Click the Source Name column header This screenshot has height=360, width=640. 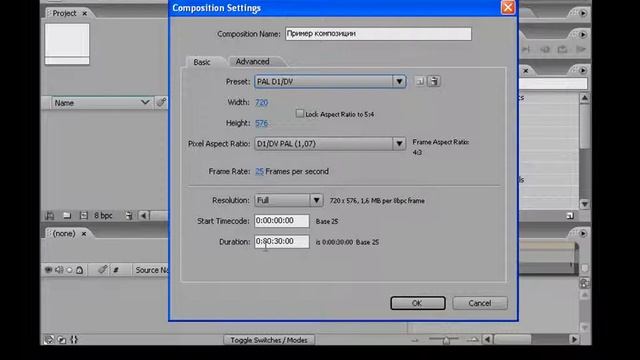[x=151, y=270]
